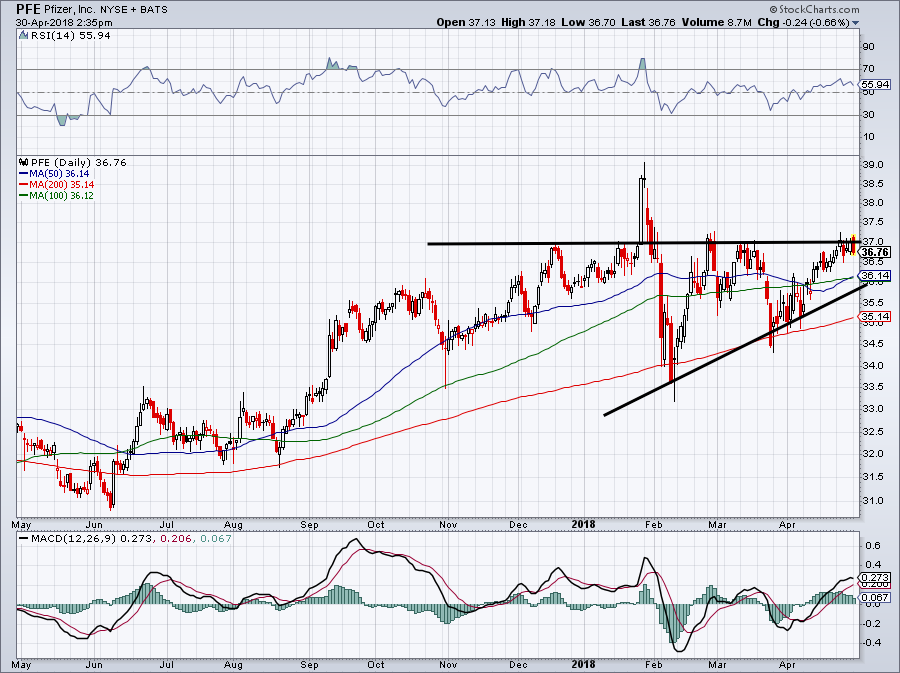Click the Nov label under MACD panel

(448, 665)
